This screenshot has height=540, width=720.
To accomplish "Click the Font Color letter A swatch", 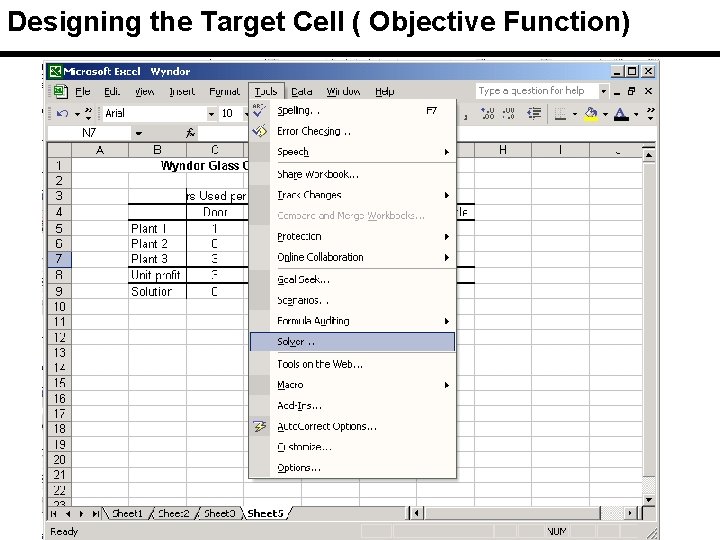I will [621, 114].
